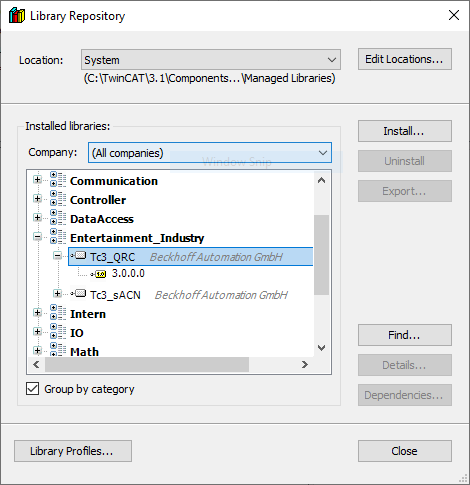Expand the Tc3_sACN library node
Viewport: 470px width, 485px height.
click(57, 294)
